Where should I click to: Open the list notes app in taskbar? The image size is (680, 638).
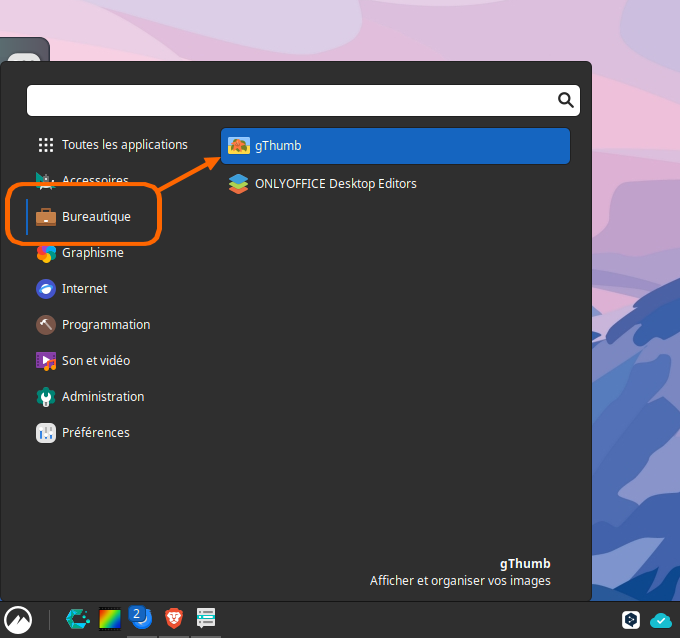pyautogui.click(x=206, y=619)
